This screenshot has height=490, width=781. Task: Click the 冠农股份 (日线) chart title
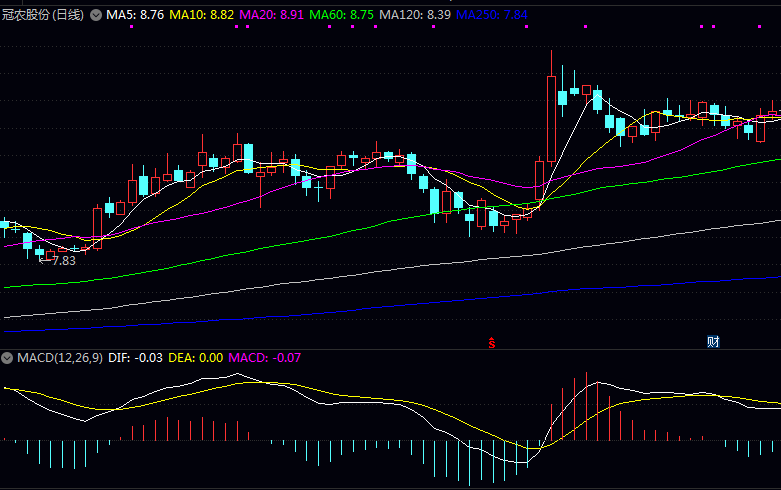44,16
